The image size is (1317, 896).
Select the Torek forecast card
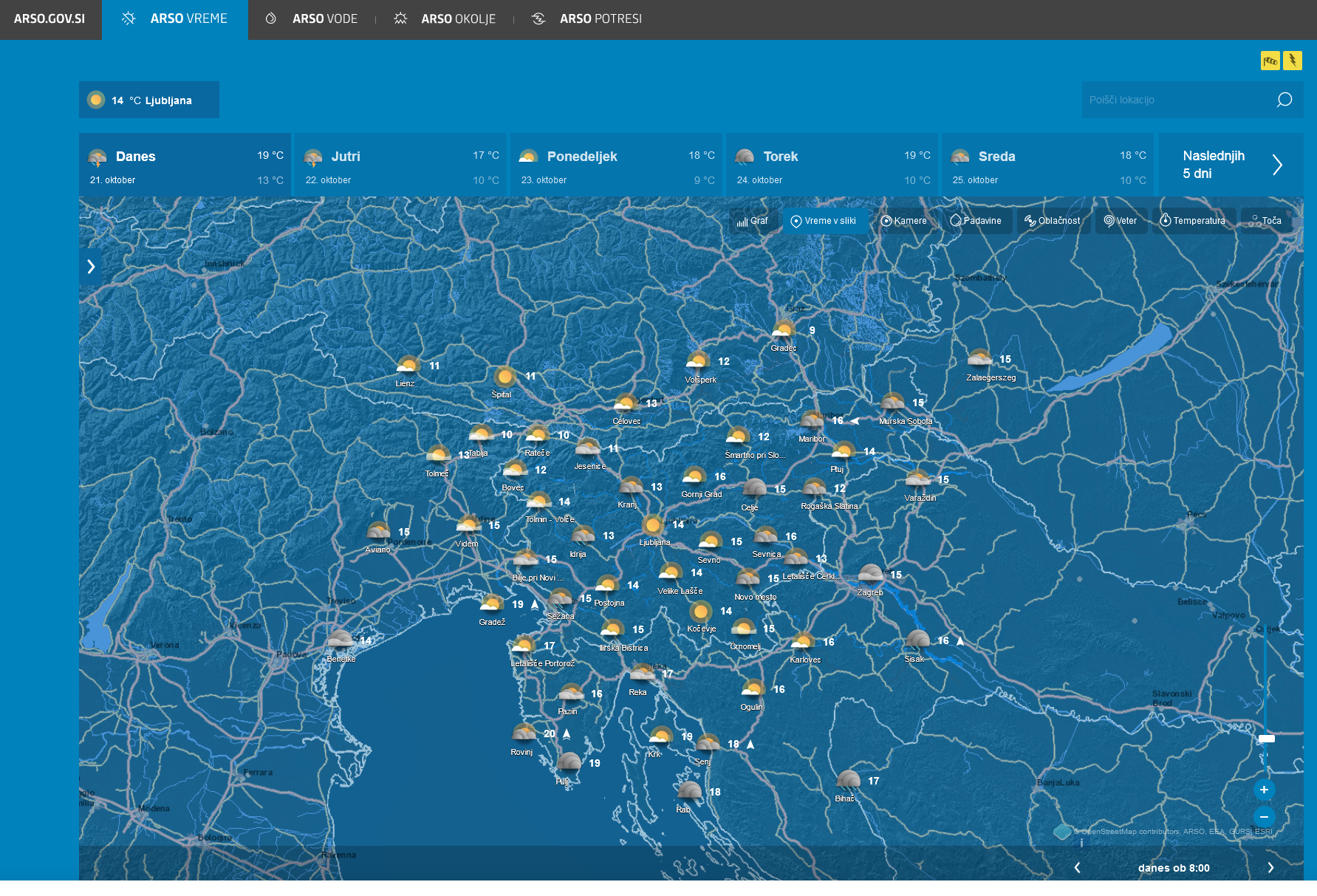pos(832,165)
